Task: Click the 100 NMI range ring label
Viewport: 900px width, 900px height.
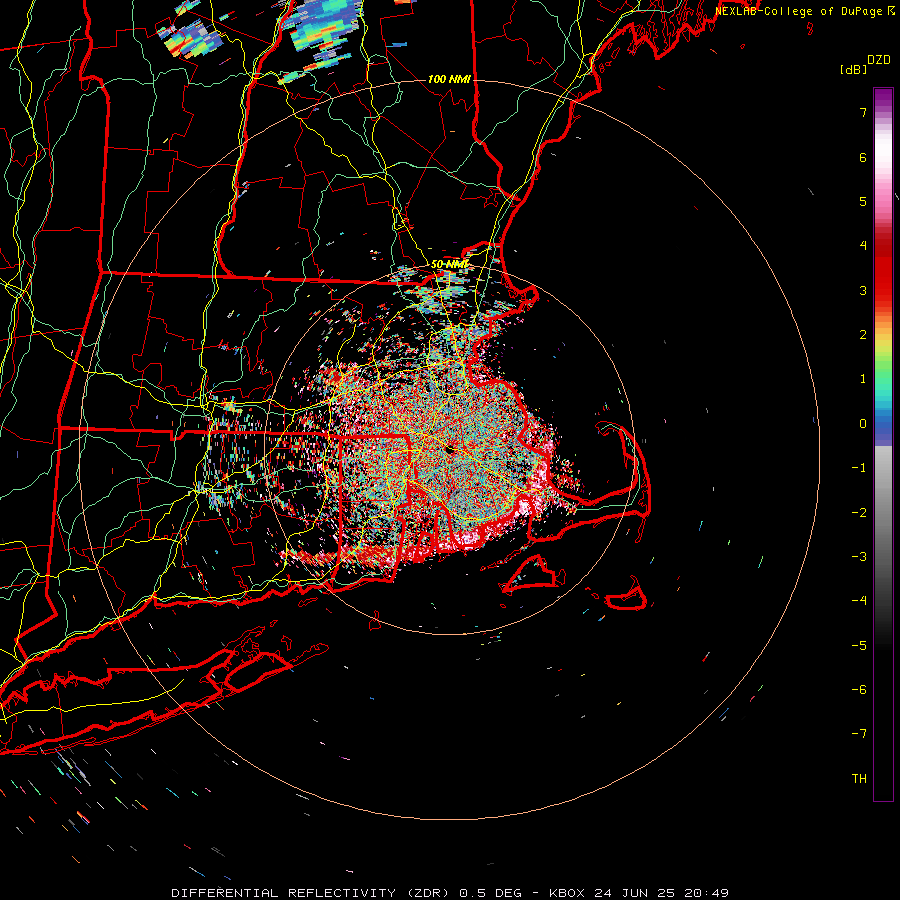Action: 449,79
